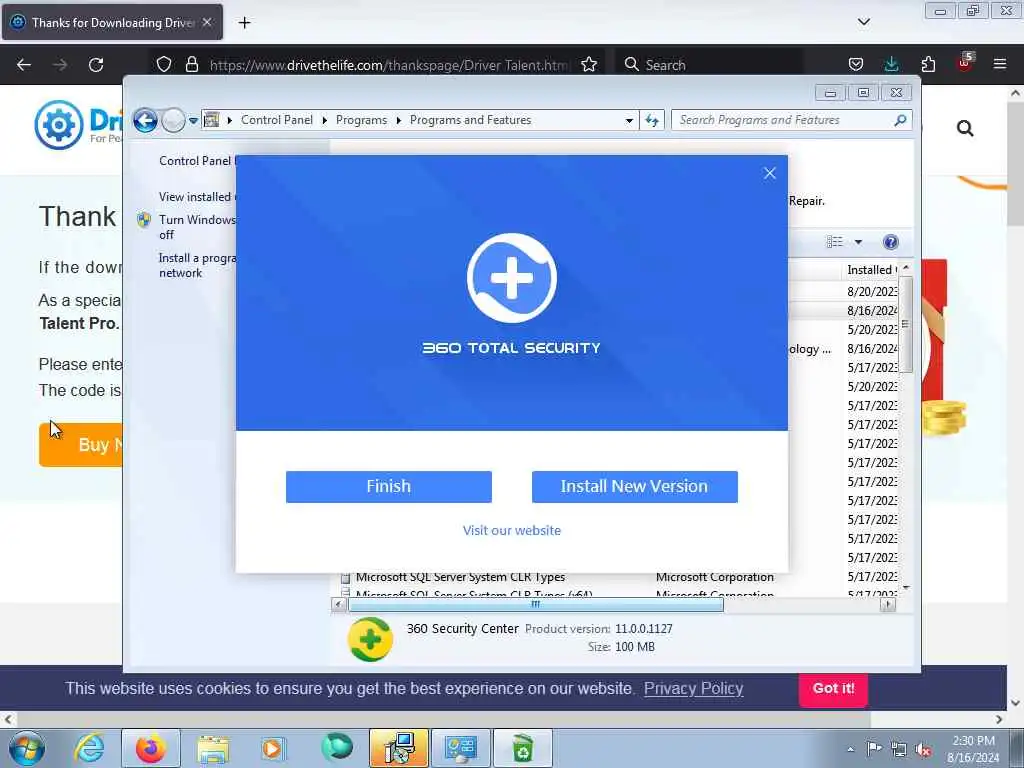The width and height of the screenshot is (1024, 768).
Task: Click orange Buy Now button on webpage
Action: [80, 445]
